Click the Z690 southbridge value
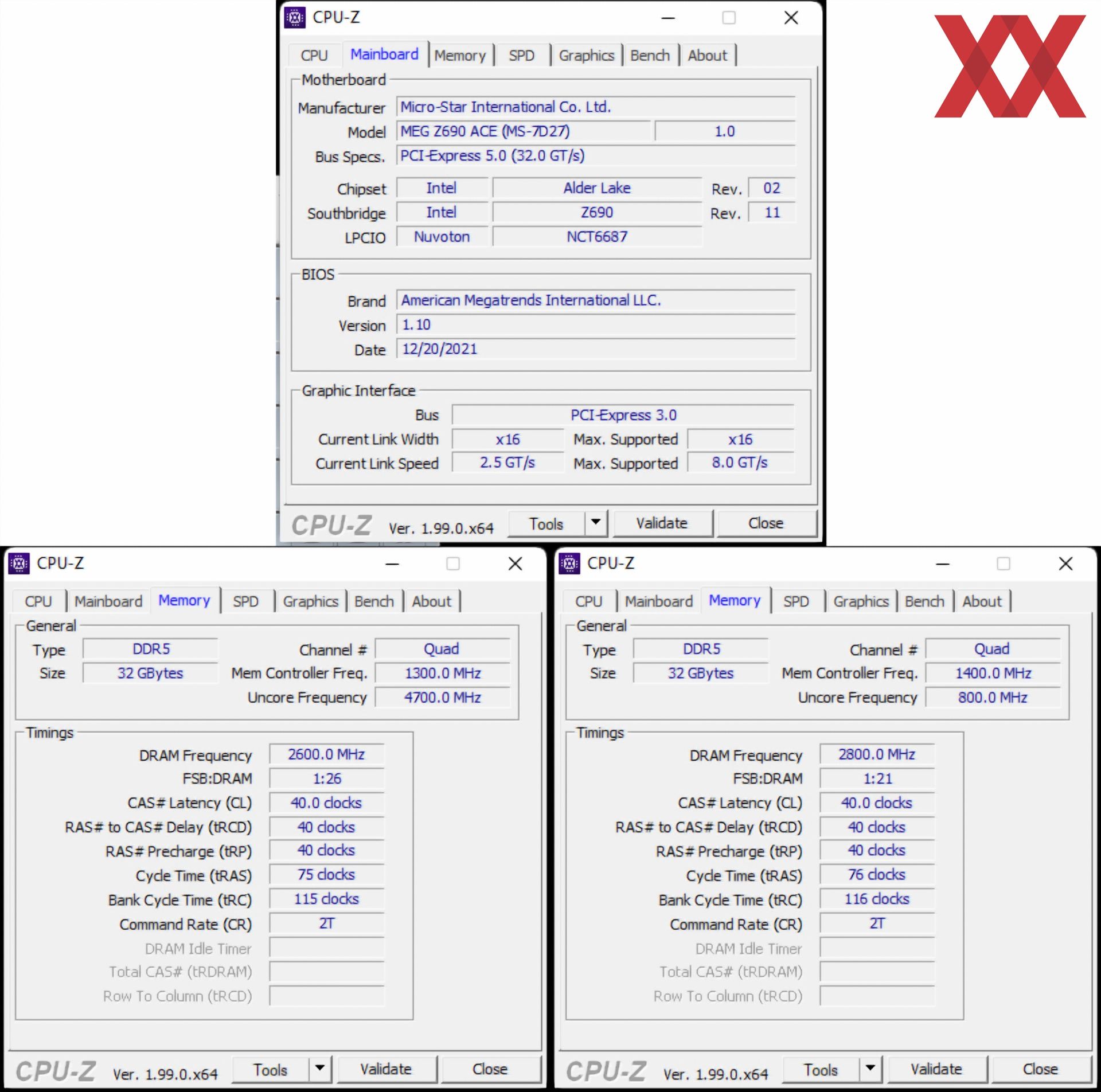Screen dimensions: 1101x1092 (597, 213)
